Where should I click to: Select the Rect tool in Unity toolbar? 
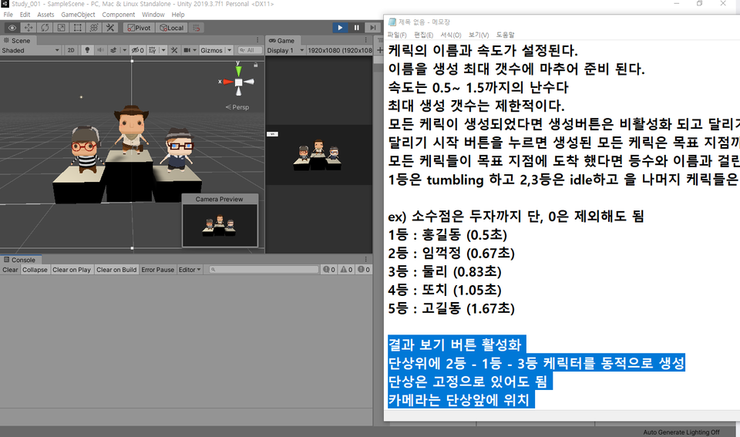[x=77, y=28]
